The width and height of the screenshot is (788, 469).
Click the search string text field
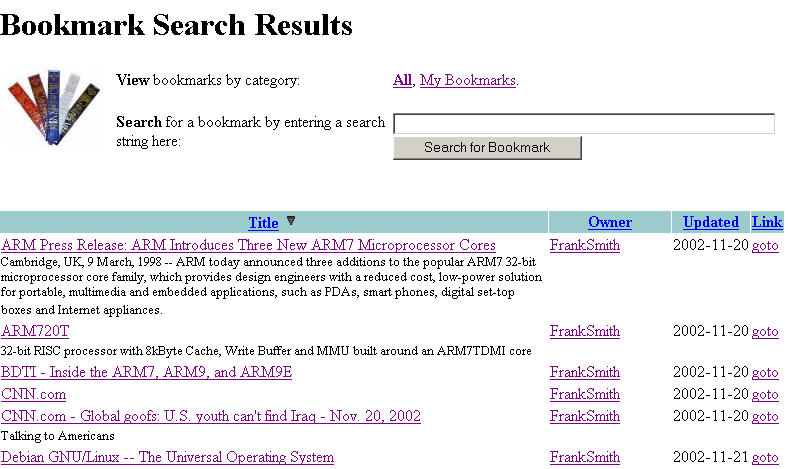tap(583, 124)
